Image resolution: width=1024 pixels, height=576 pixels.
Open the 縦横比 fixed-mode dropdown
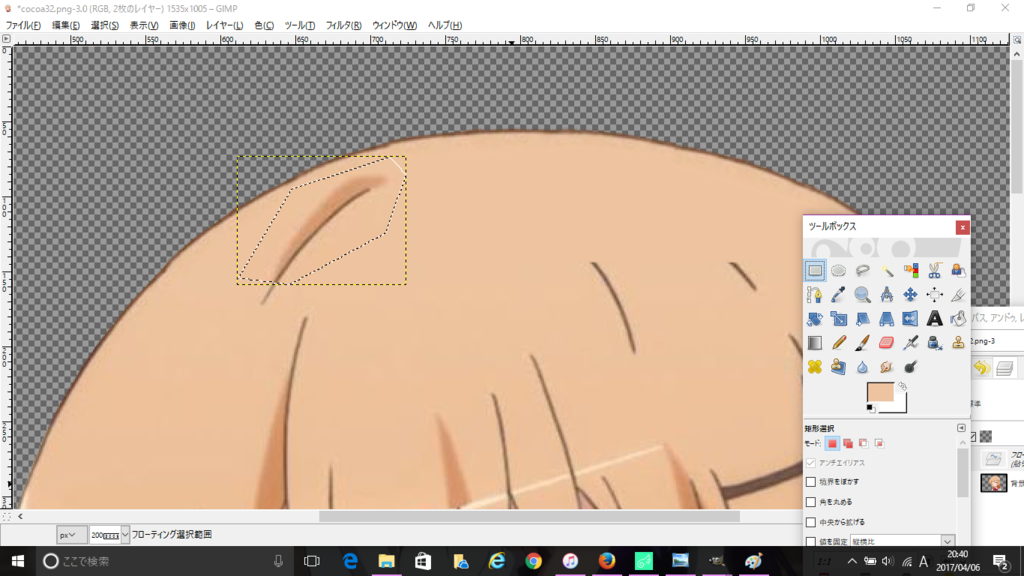901,541
